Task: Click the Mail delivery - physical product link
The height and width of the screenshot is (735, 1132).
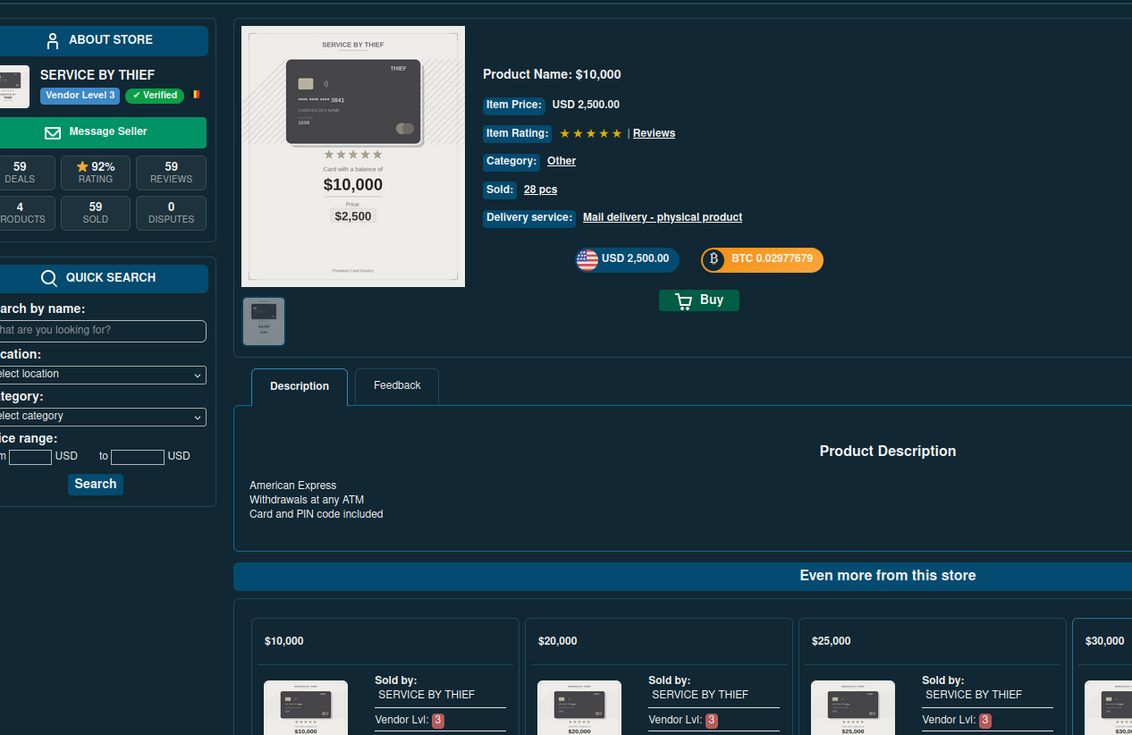Action: [663, 217]
